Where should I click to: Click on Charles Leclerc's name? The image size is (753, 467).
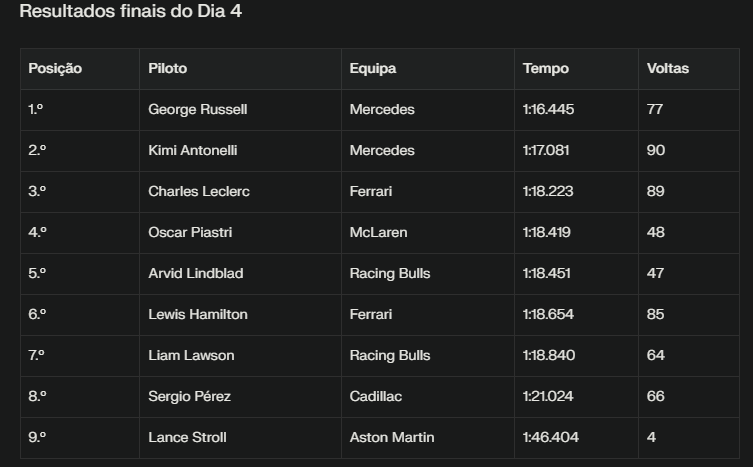(x=198, y=191)
